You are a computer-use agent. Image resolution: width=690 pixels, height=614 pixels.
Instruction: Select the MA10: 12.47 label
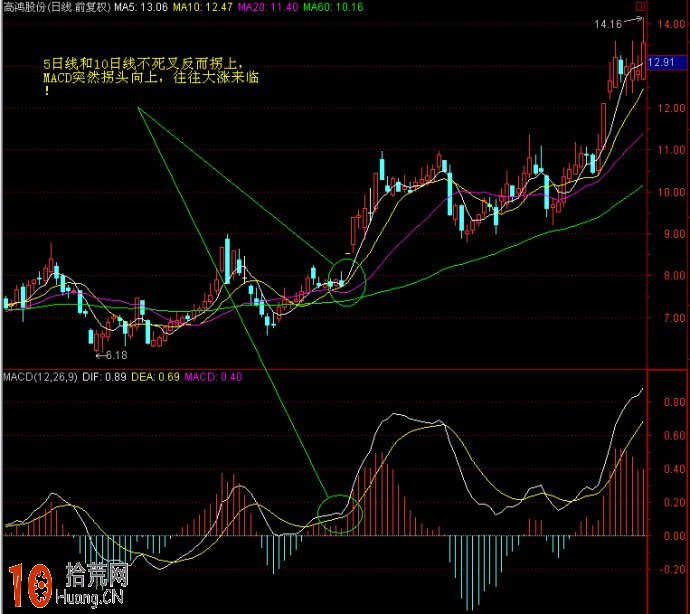pos(202,7)
